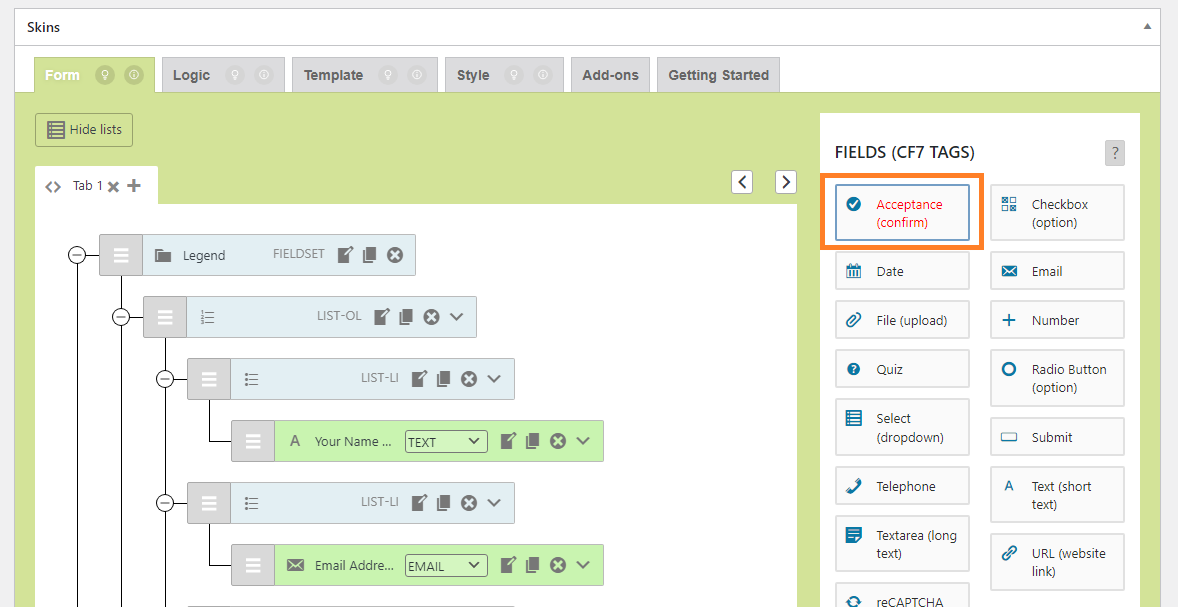Switch to the Logic tab
Screen dimensions: 1178x607
pos(191,75)
